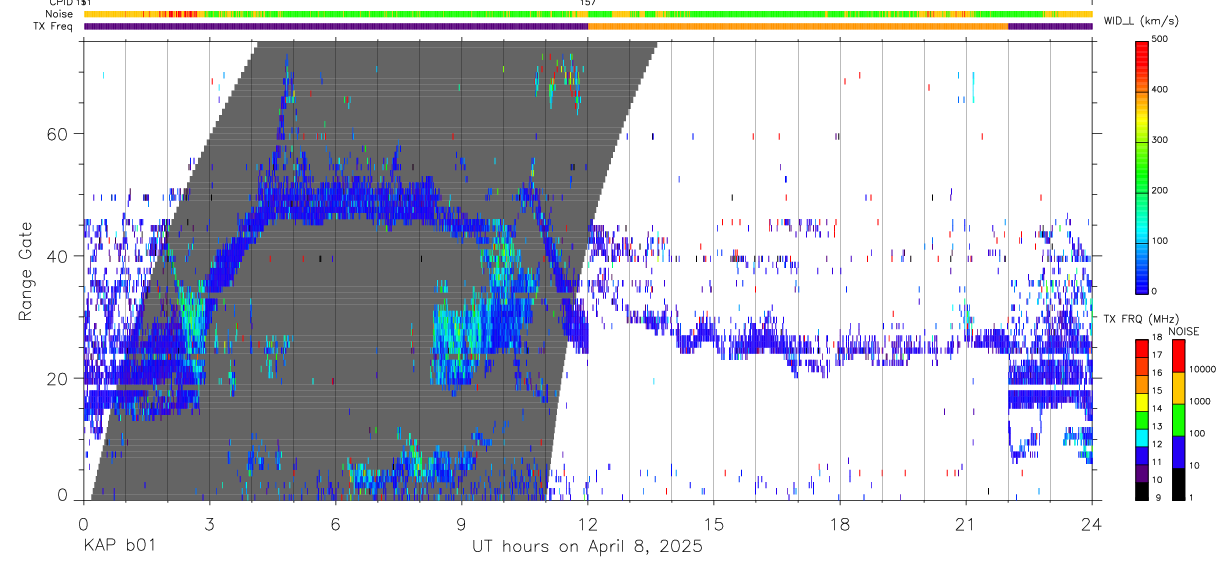The image size is (1228, 567).
Task: Click the 15 tick on the TX FRQ legend
Action: (x=1156, y=390)
